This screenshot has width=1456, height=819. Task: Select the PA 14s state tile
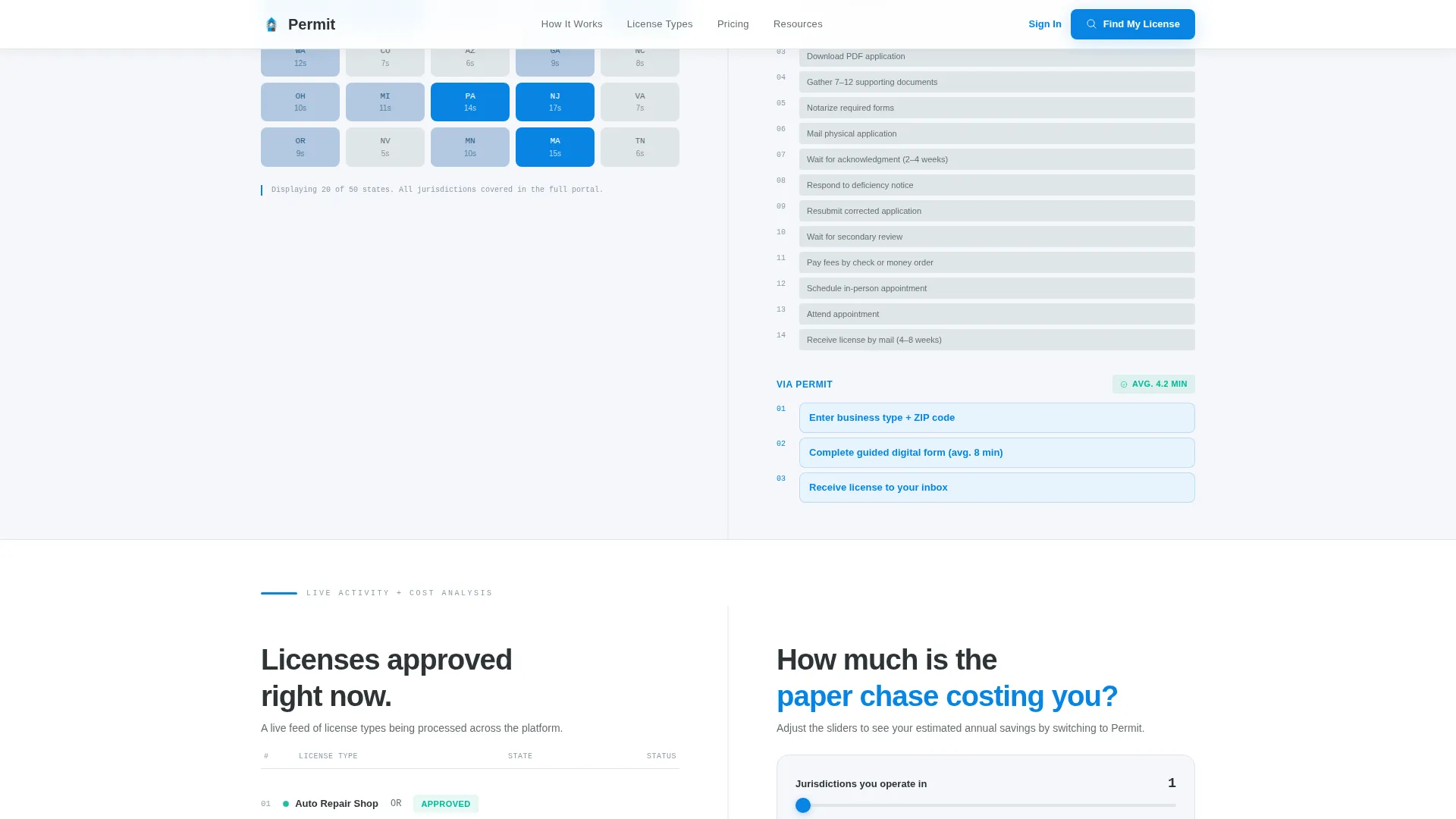[470, 102]
